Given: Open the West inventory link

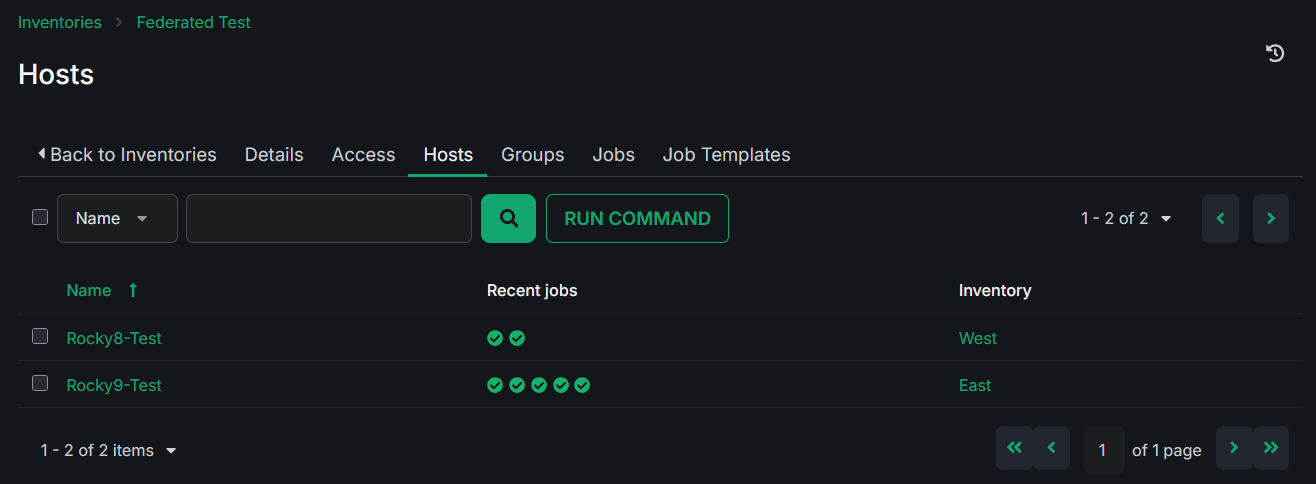Looking at the screenshot, I should 978,338.
